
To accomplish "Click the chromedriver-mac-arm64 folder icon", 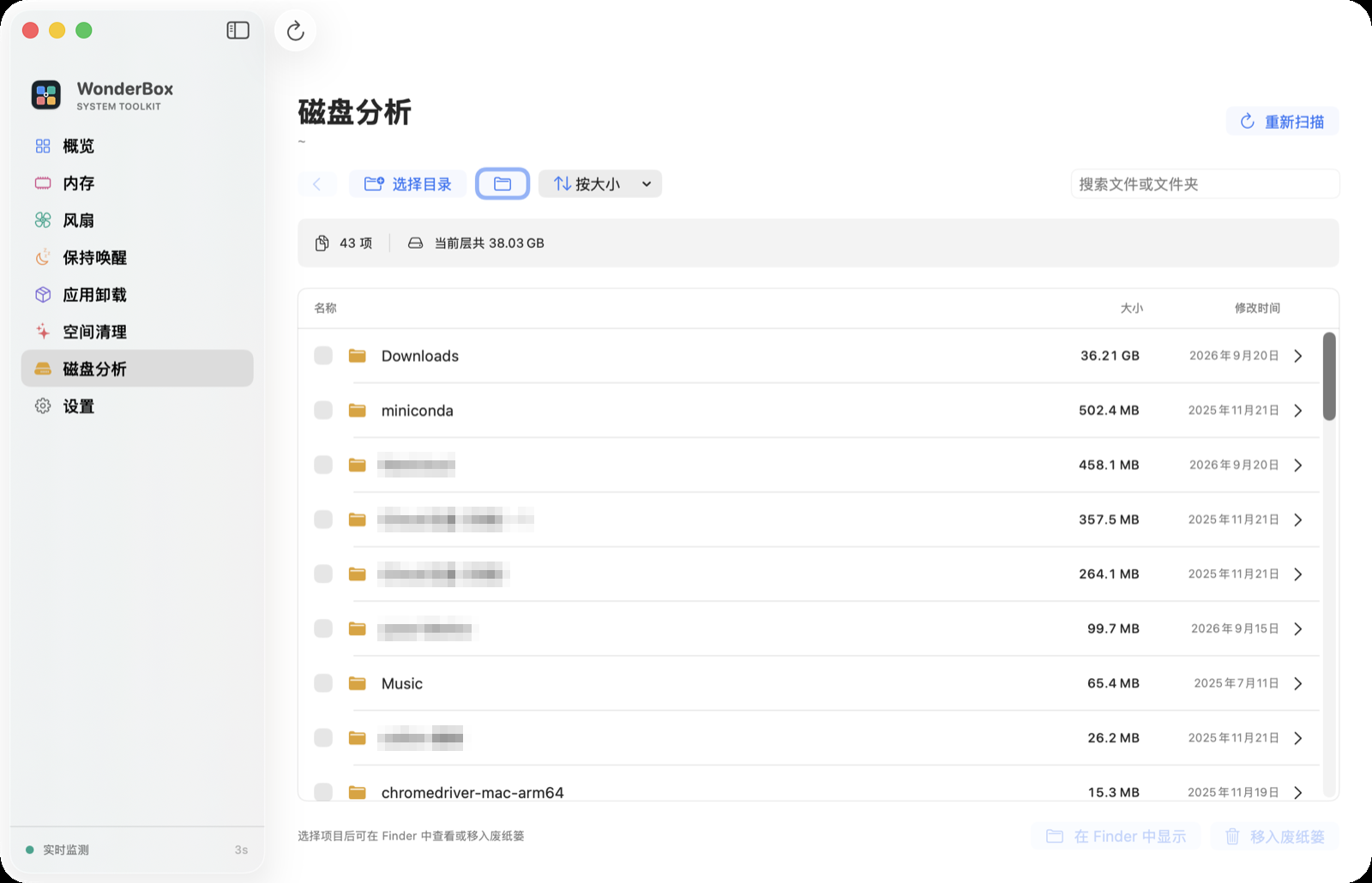I will pos(358,792).
